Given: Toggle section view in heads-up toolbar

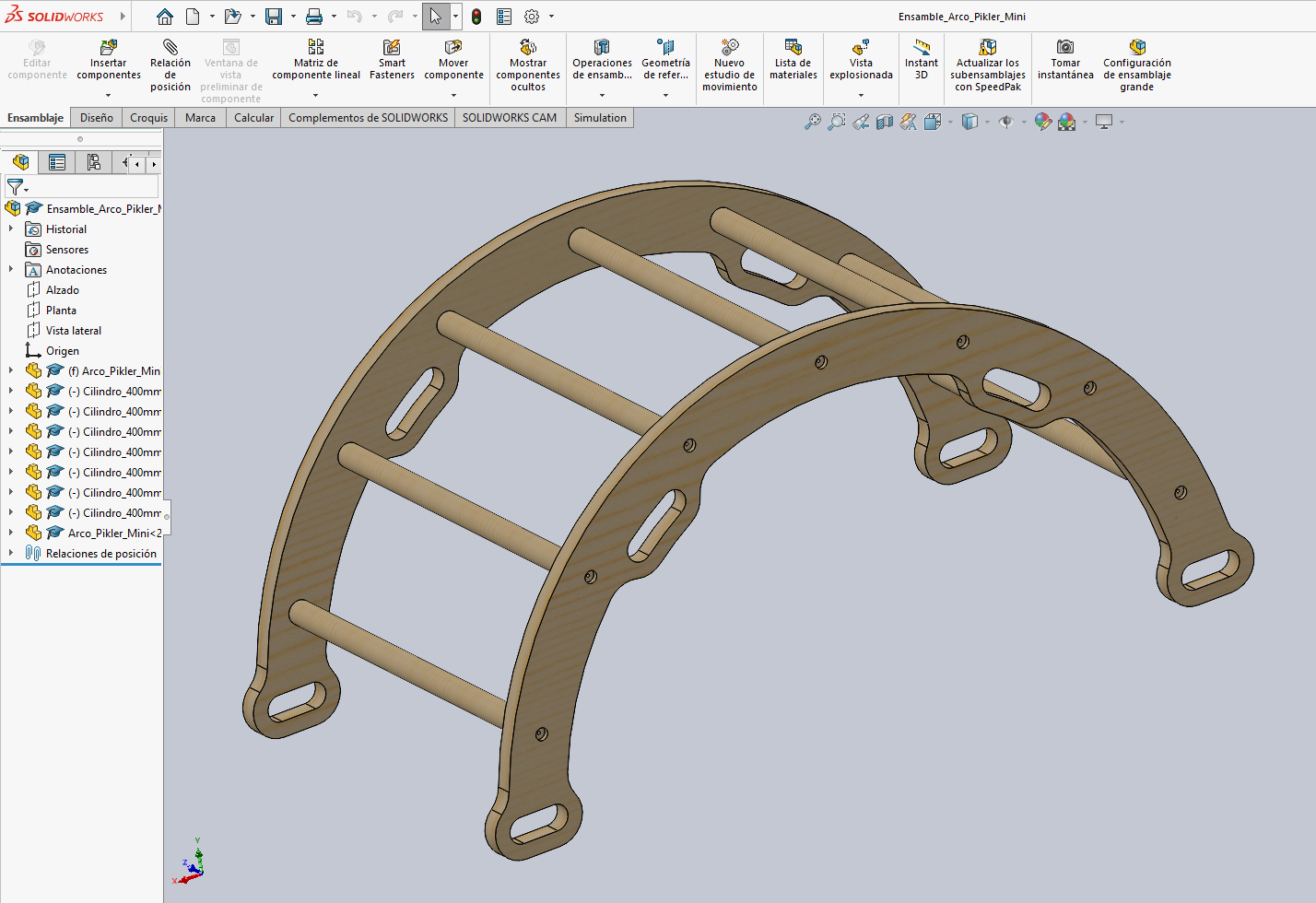Looking at the screenshot, I should point(884,121).
